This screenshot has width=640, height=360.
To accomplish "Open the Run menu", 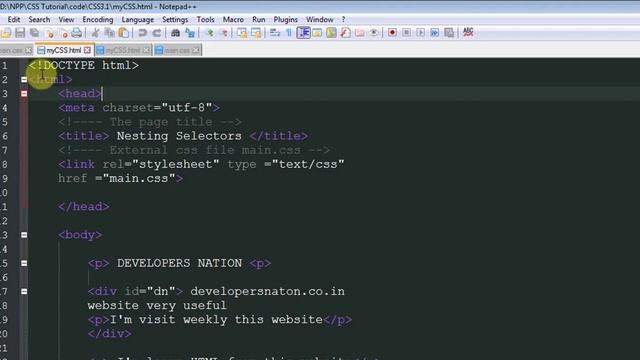I will (258, 20).
